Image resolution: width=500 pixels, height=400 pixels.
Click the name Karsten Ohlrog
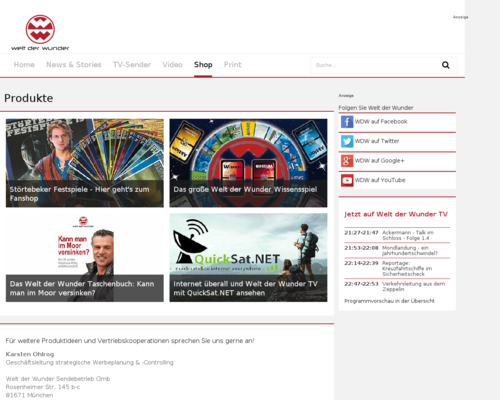pos(30,354)
